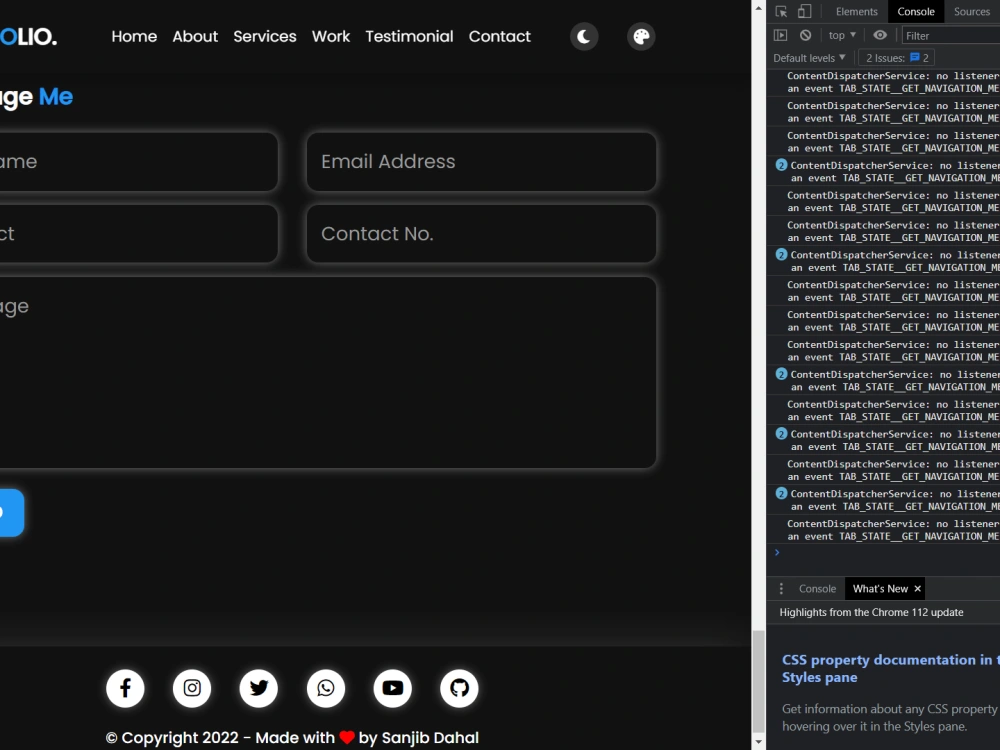The image size is (1000, 750).
Task: Go to the Contact nav link
Action: tap(499, 36)
